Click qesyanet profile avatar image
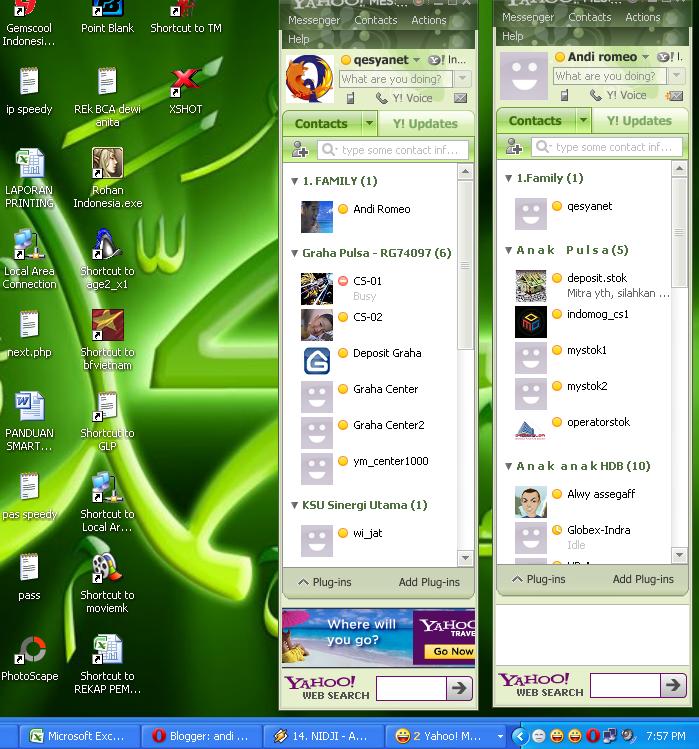This screenshot has width=699, height=749. (310, 79)
